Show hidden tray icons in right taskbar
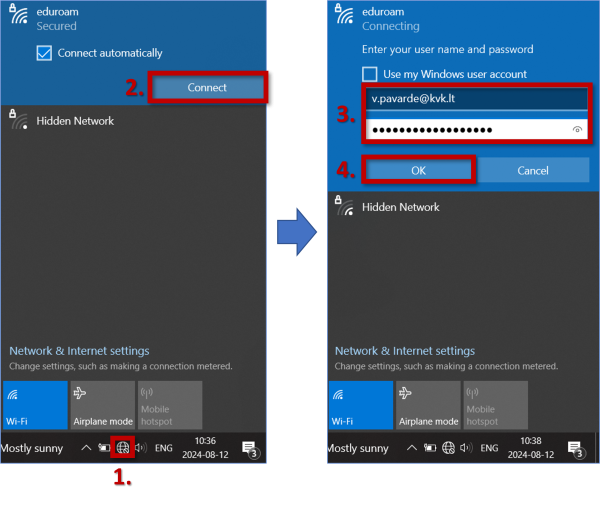 pos(412,447)
